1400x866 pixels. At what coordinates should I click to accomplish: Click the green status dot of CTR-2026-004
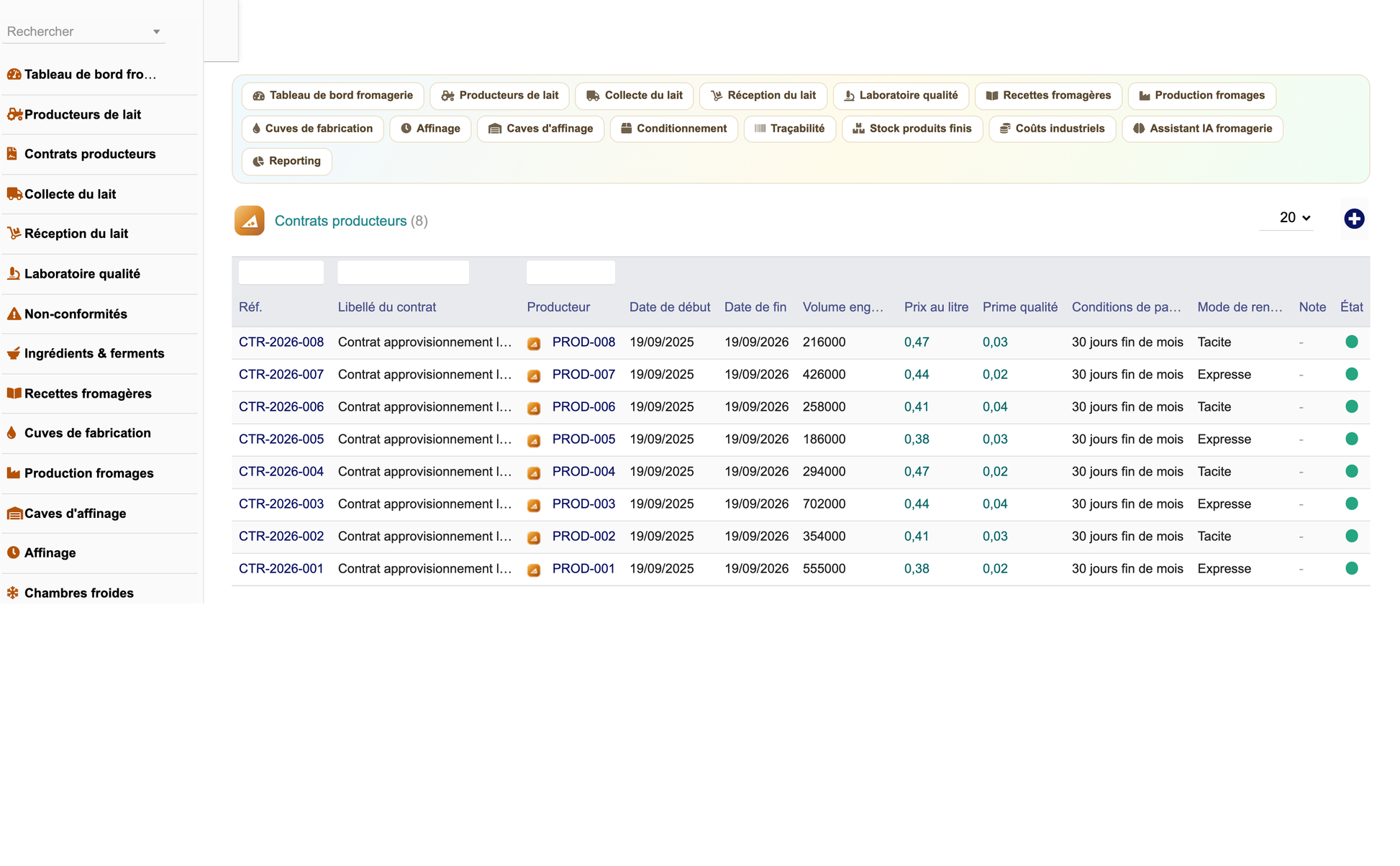(1352, 471)
